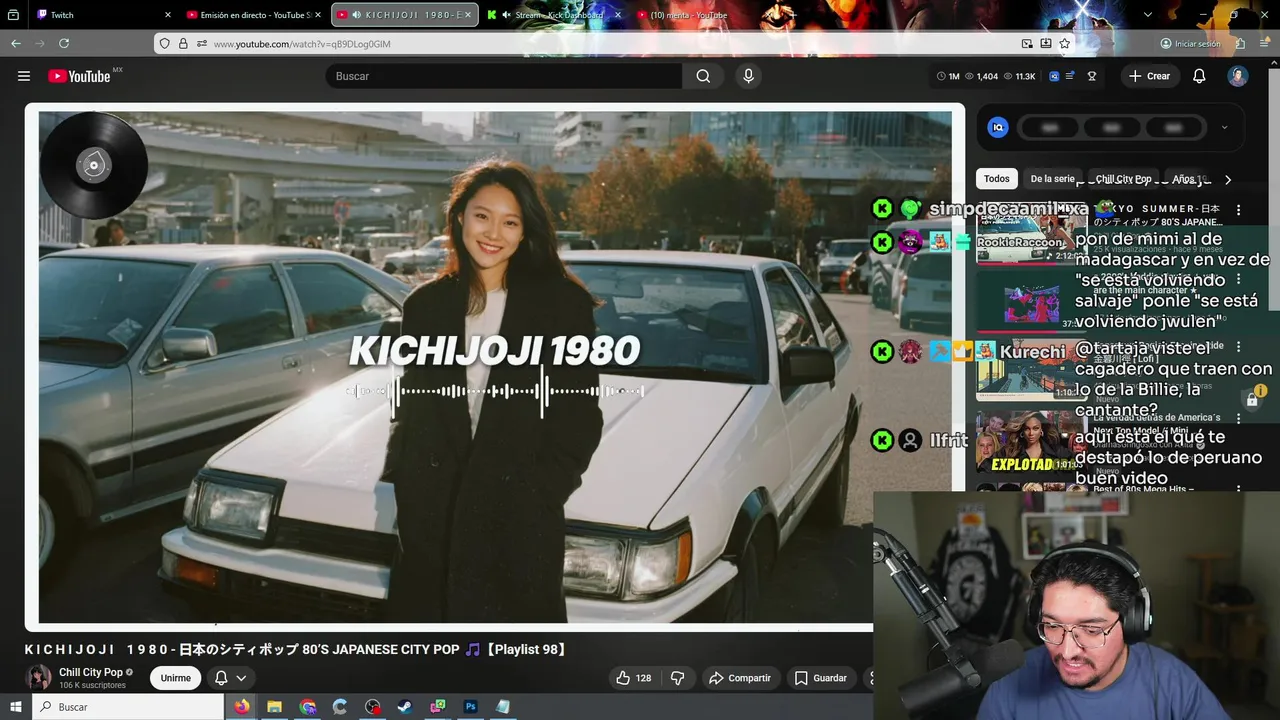Open the site padlock security info
This screenshot has height=720, width=1280.
point(183,44)
